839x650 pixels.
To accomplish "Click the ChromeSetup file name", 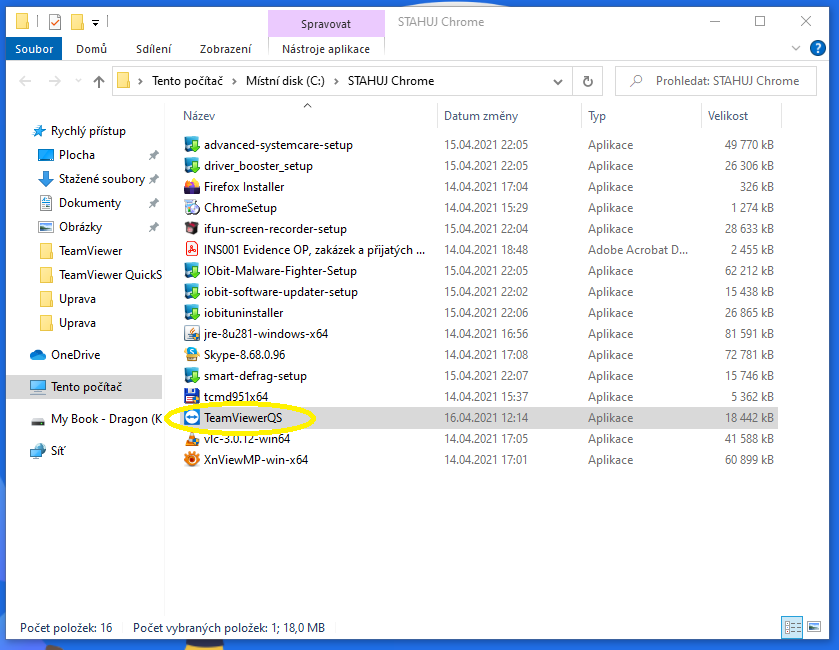I will [240, 208].
